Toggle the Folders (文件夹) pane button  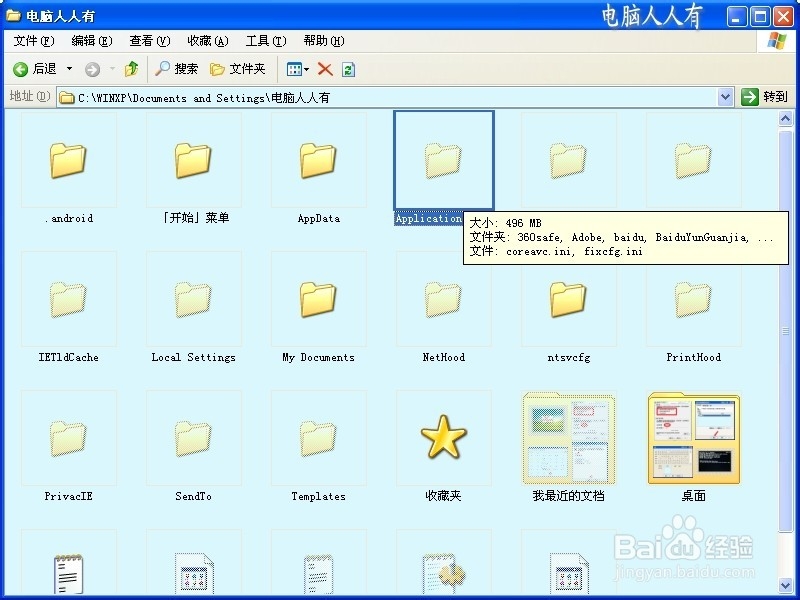pyautogui.click(x=238, y=68)
